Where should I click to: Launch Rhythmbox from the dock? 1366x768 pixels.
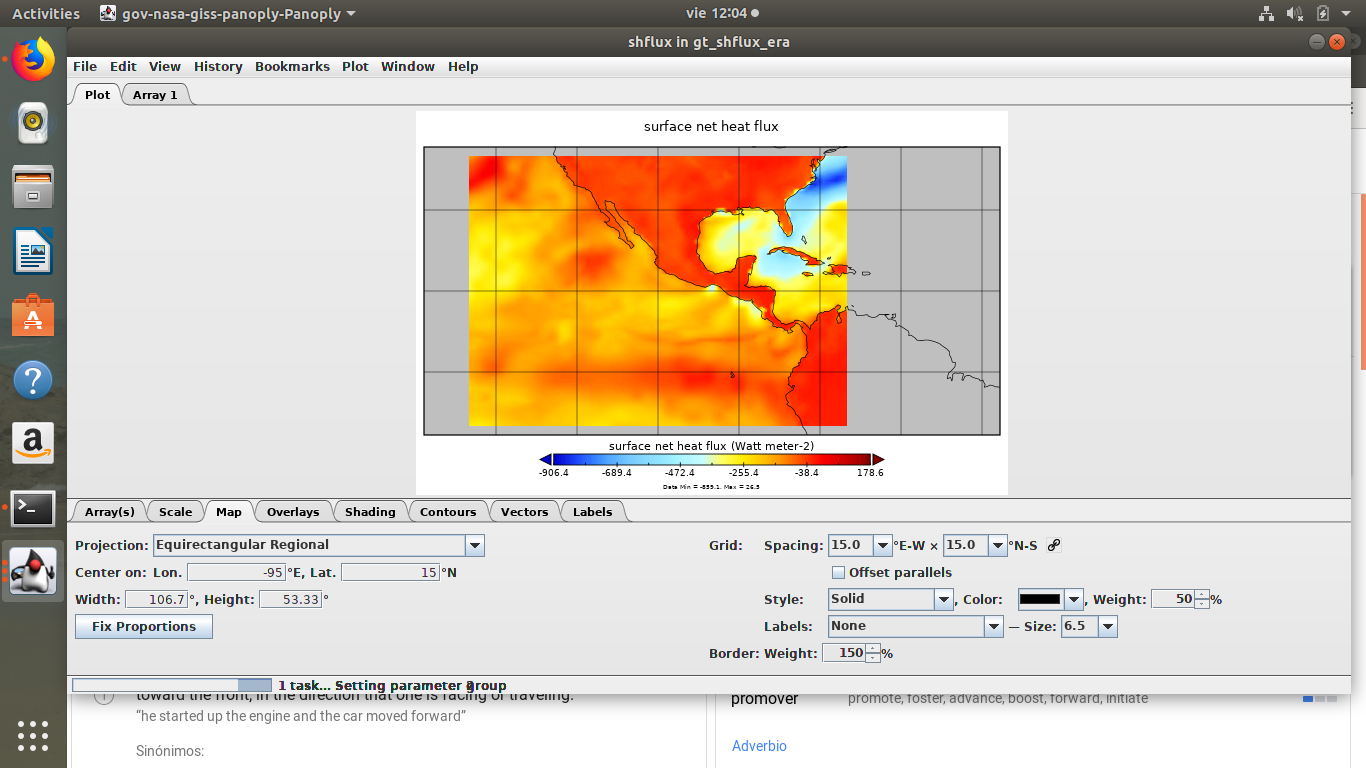click(x=33, y=123)
